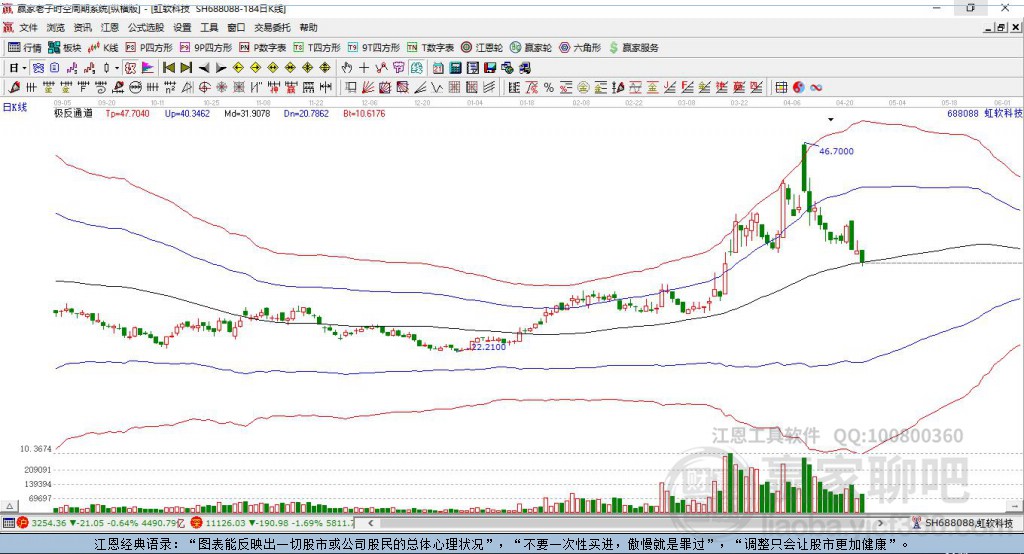This screenshot has width=1024, height=554.
Task: Open the calculator icon
Action: (455, 68)
